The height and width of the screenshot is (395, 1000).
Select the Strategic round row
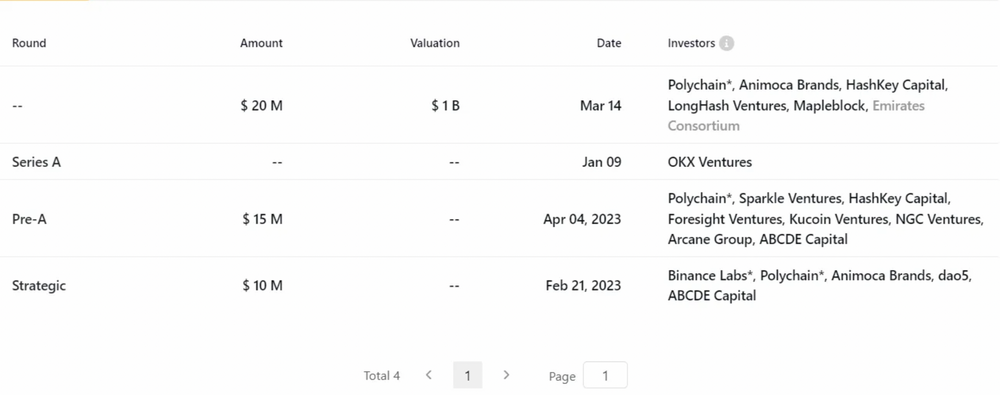point(500,285)
